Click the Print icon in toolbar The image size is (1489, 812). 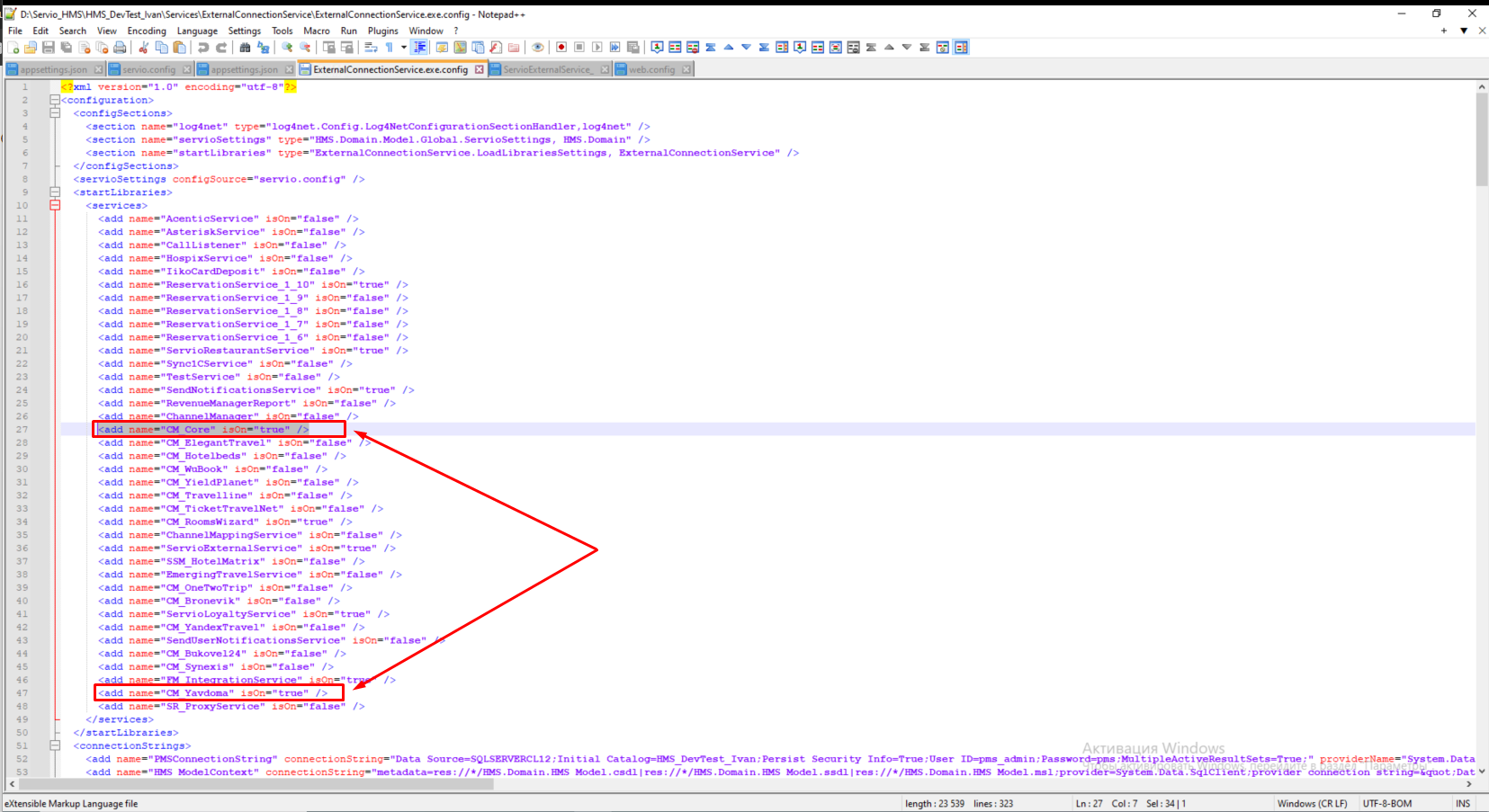(x=120, y=48)
